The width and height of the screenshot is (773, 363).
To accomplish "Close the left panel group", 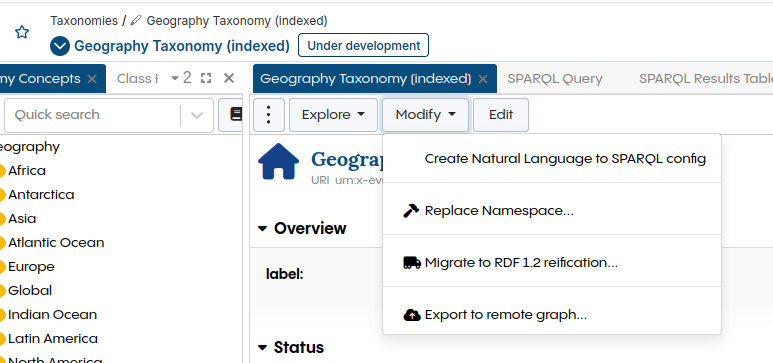I will pos(229,78).
